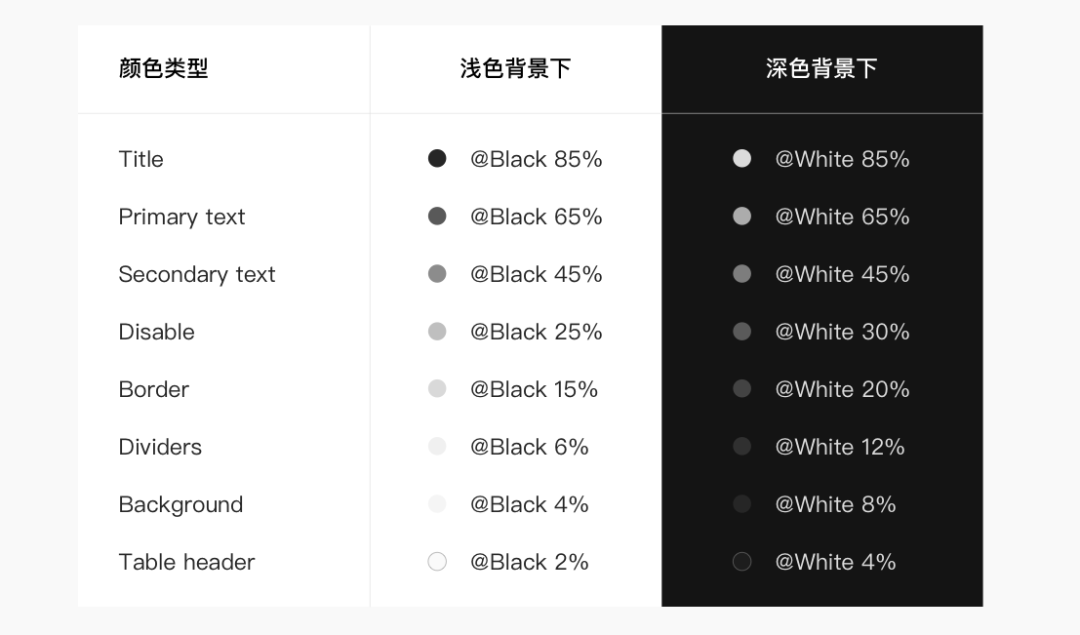This screenshot has height=635, width=1080.
Task: Select the Table header row label
Action: (x=187, y=562)
